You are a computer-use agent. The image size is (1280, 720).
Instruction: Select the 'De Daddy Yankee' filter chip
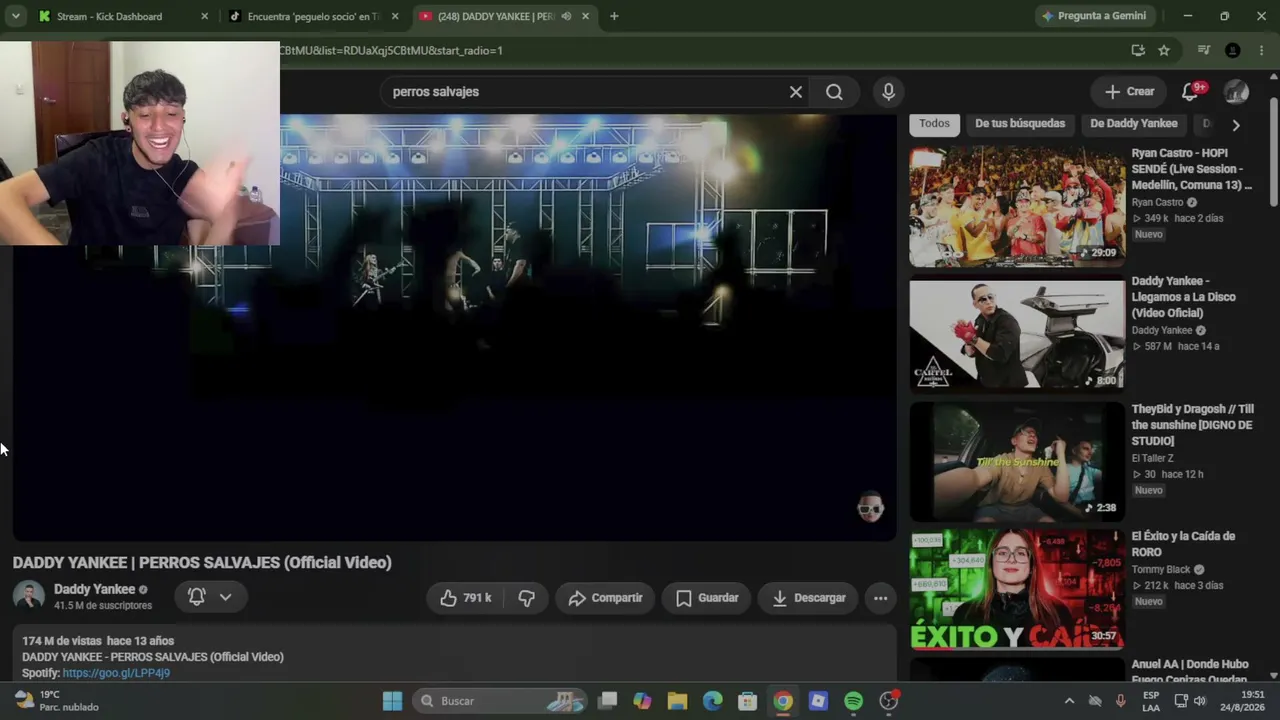[x=1134, y=124]
